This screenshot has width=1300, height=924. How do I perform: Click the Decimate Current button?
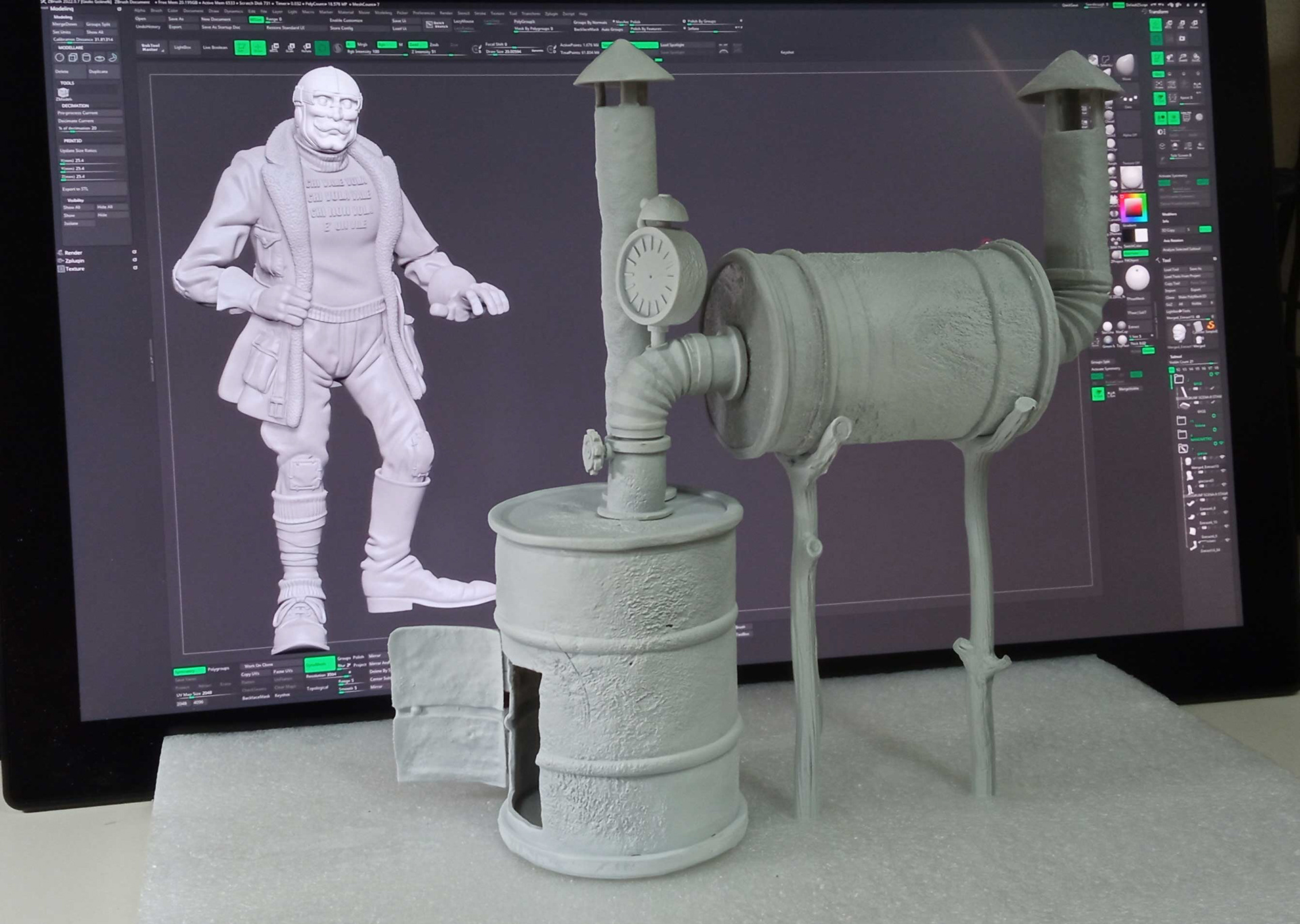pos(77,120)
